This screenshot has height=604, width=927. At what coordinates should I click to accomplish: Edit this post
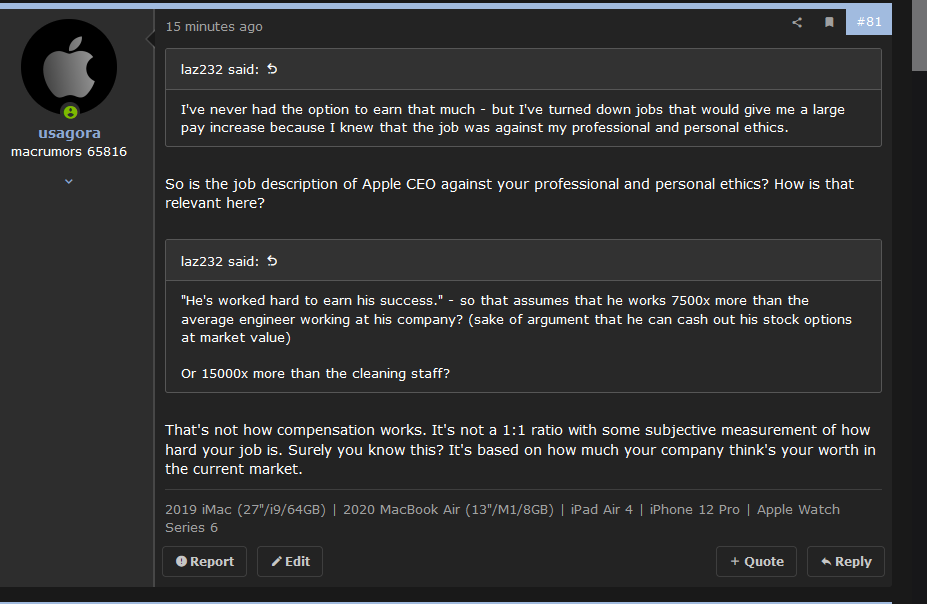290,561
